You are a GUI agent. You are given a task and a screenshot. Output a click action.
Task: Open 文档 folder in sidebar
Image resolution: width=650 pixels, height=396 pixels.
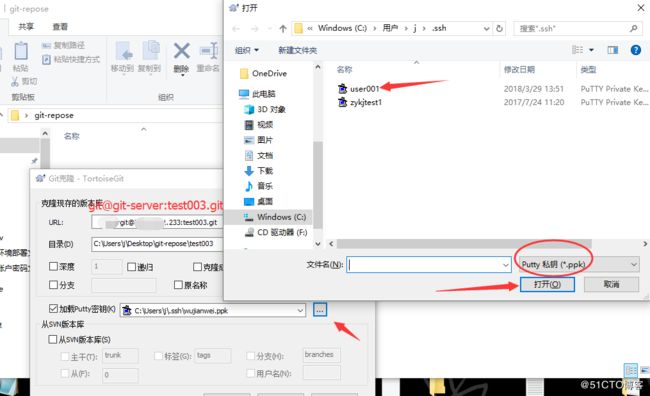click(258, 155)
